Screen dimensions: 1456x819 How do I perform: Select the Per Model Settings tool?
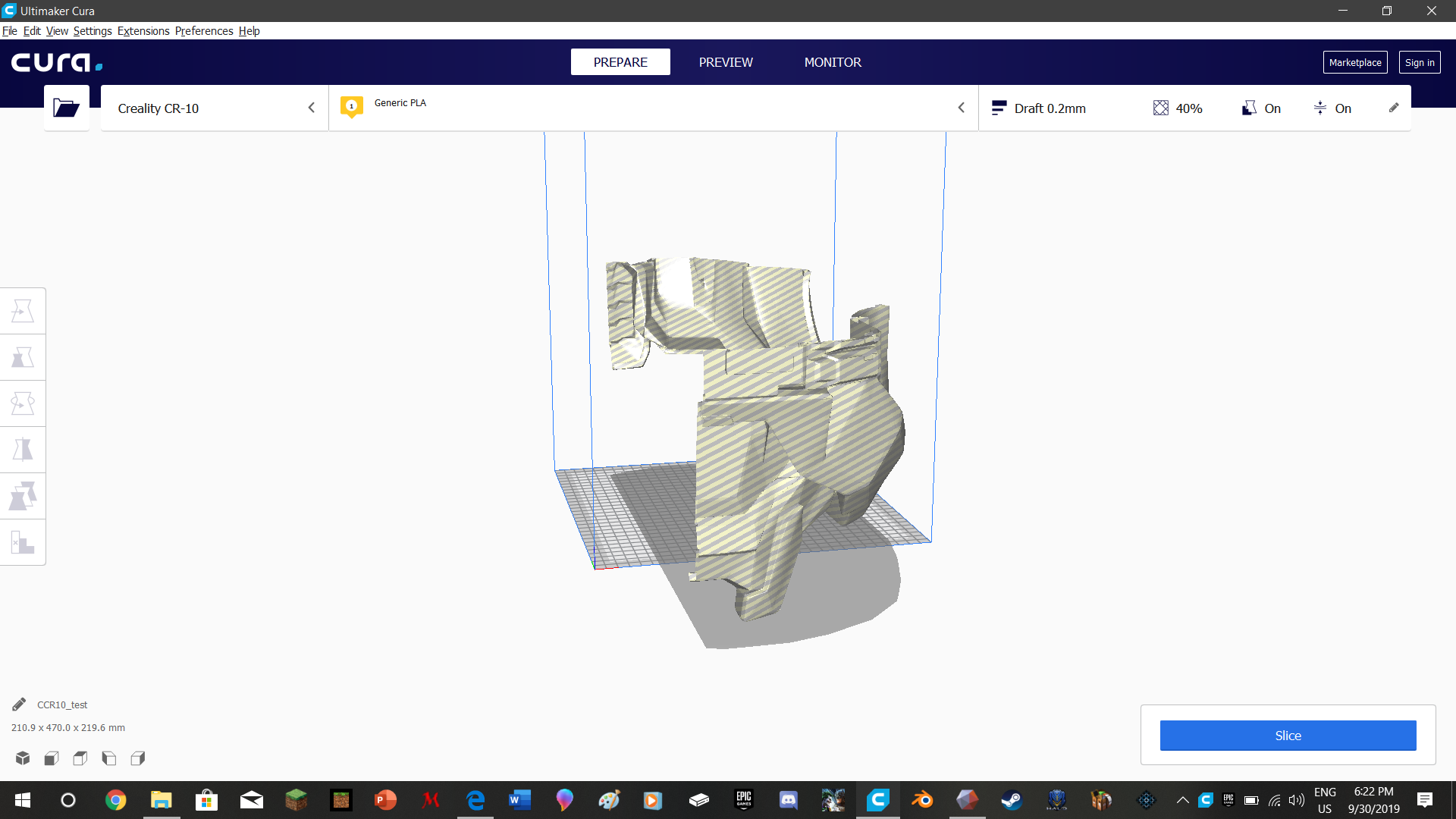point(23,496)
